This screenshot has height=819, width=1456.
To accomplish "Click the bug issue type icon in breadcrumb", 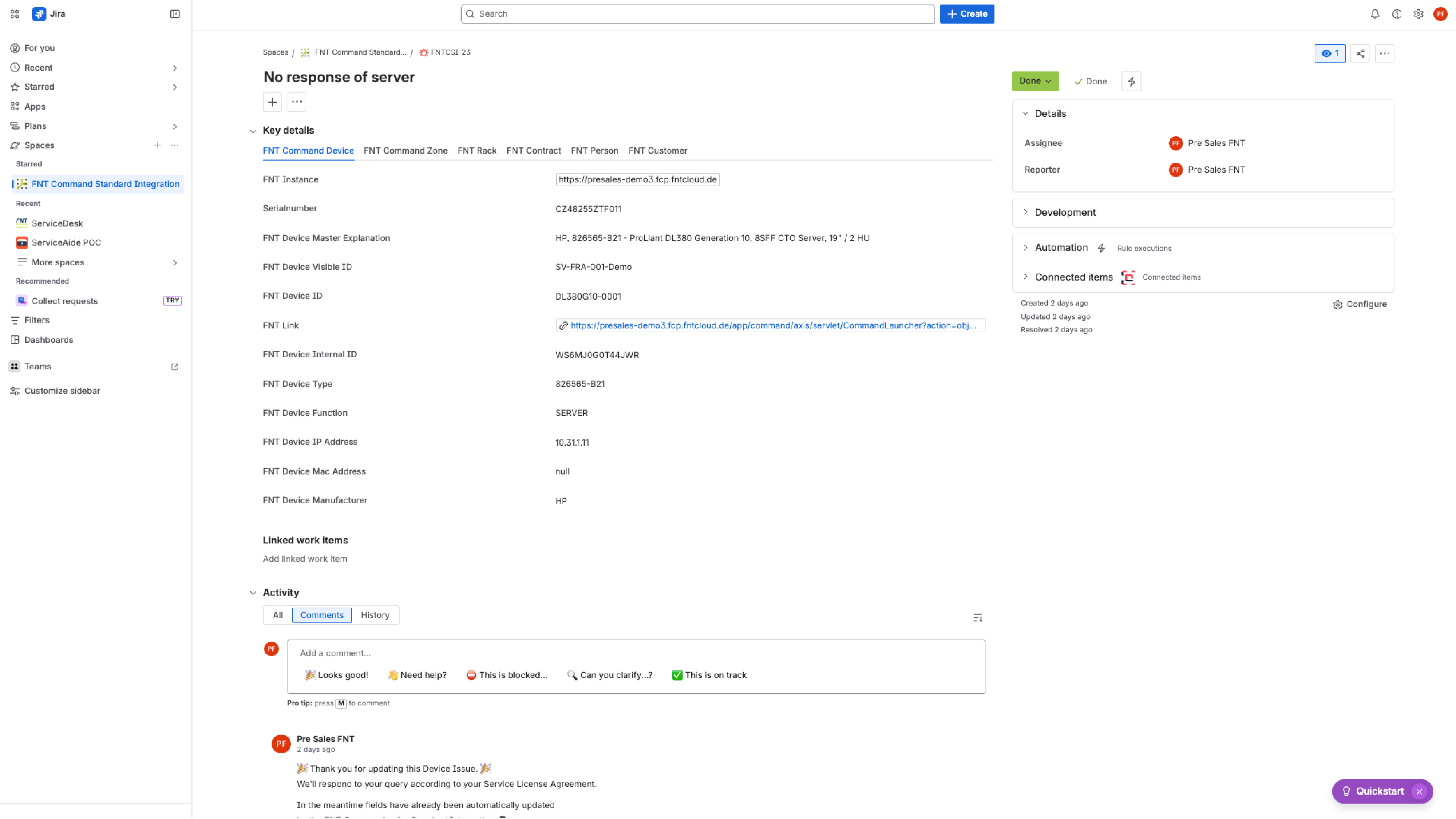I will (423, 52).
